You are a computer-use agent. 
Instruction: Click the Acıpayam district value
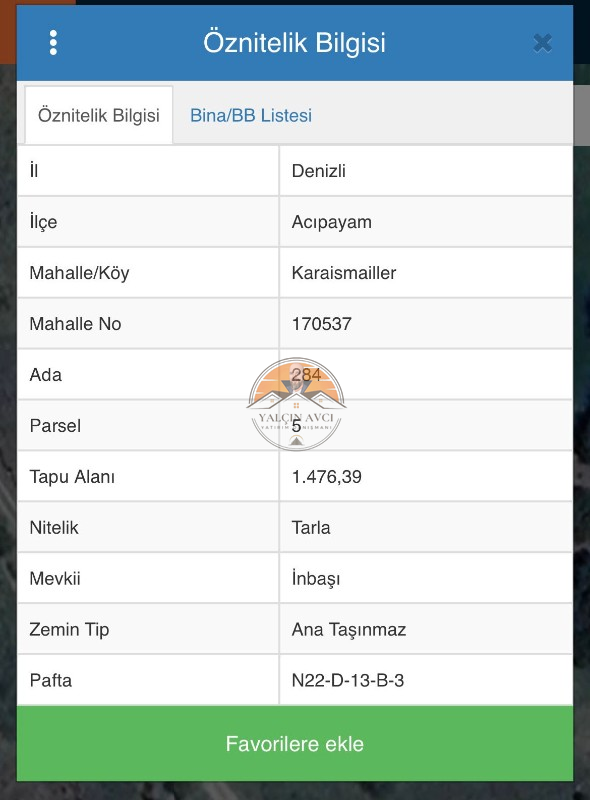click(x=332, y=222)
